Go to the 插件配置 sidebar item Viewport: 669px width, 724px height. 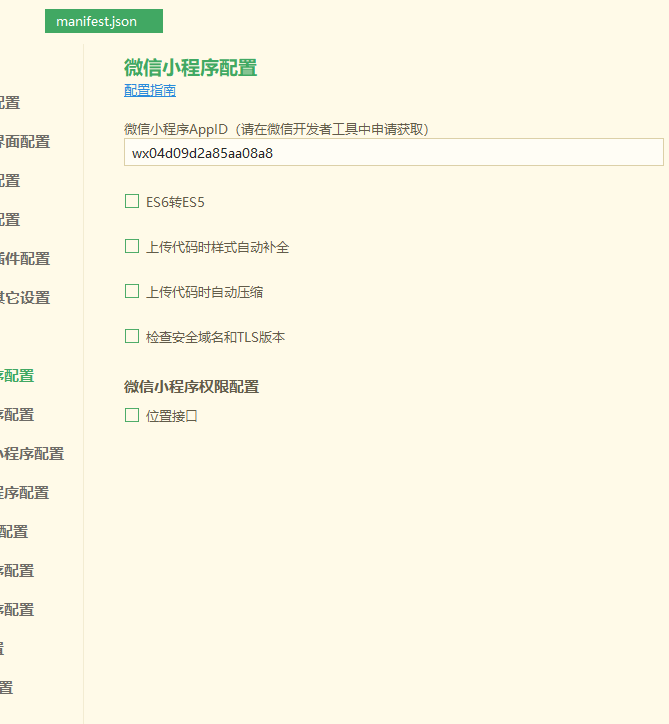tap(25, 259)
